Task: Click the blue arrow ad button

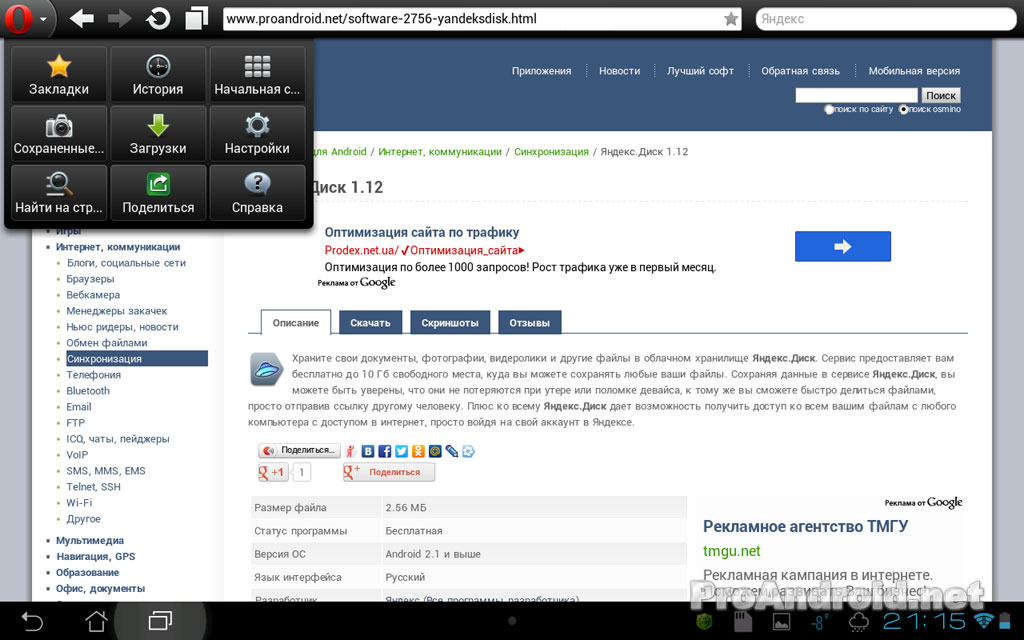Action: point(842,246)
